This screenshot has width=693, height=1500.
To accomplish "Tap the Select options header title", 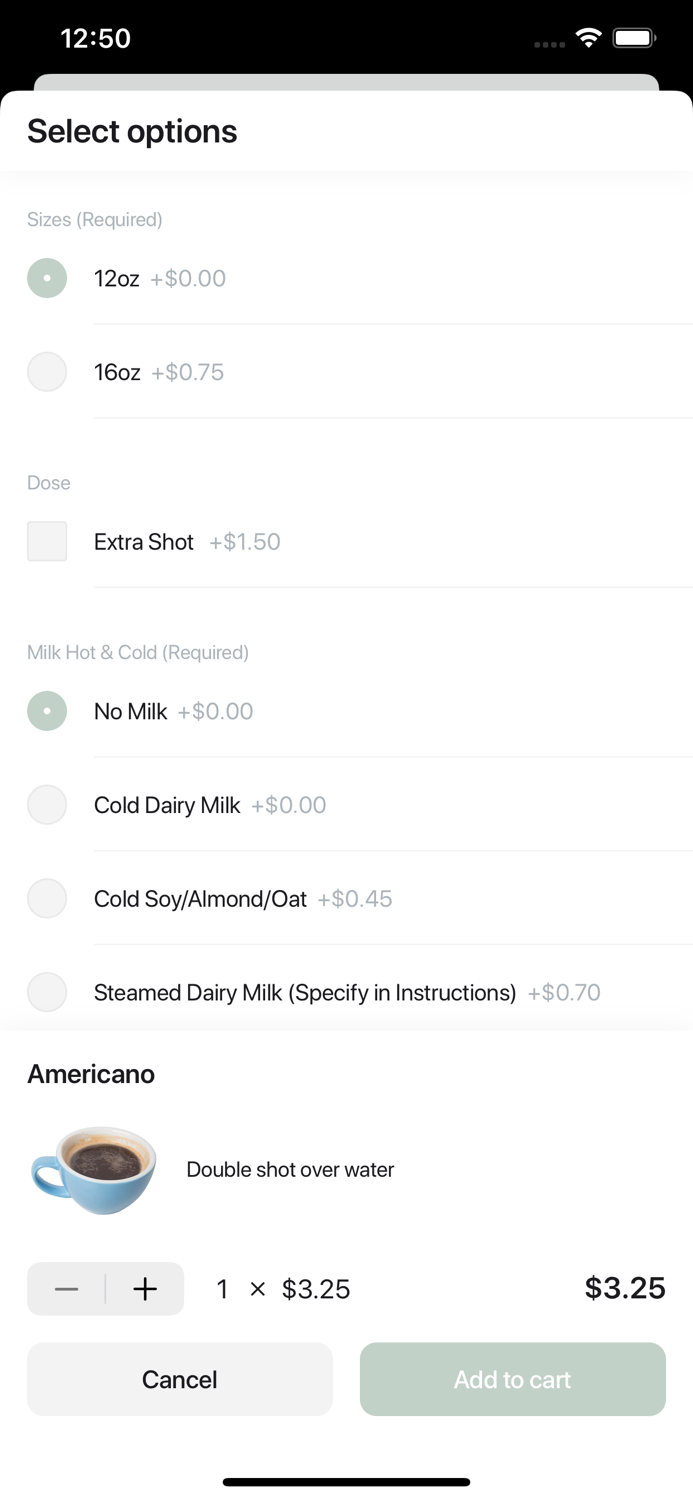I will pyautogui.click(x=132, y=131).
